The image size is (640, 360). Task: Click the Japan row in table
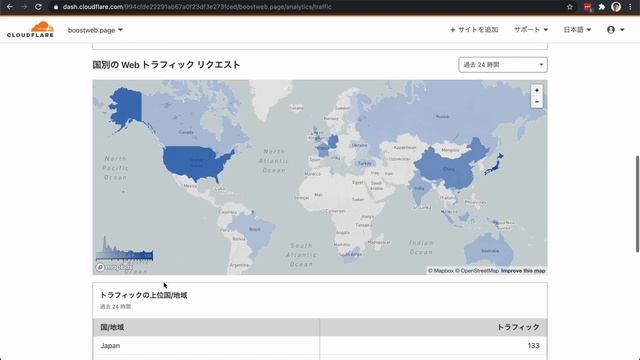pyautogui.click(x=320, y=346)
